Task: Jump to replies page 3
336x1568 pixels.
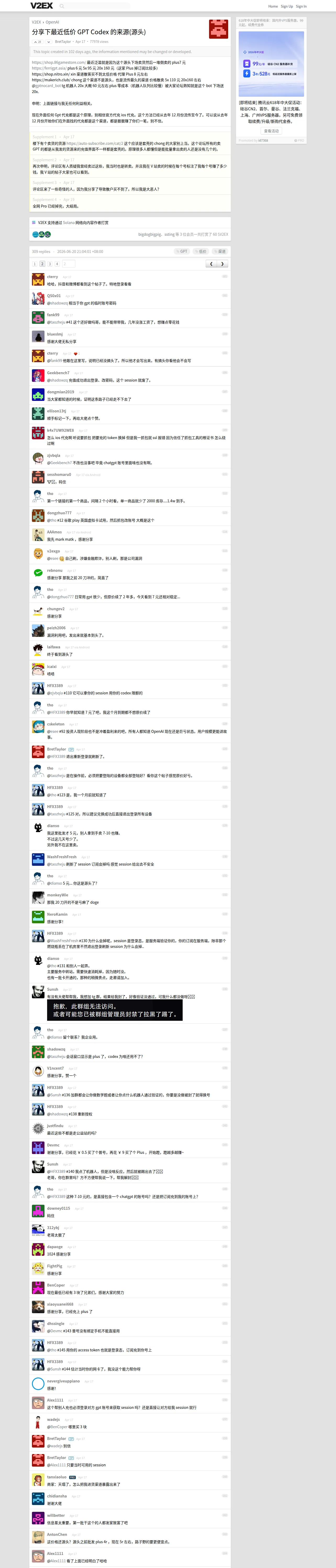Action: coord(49,264)
